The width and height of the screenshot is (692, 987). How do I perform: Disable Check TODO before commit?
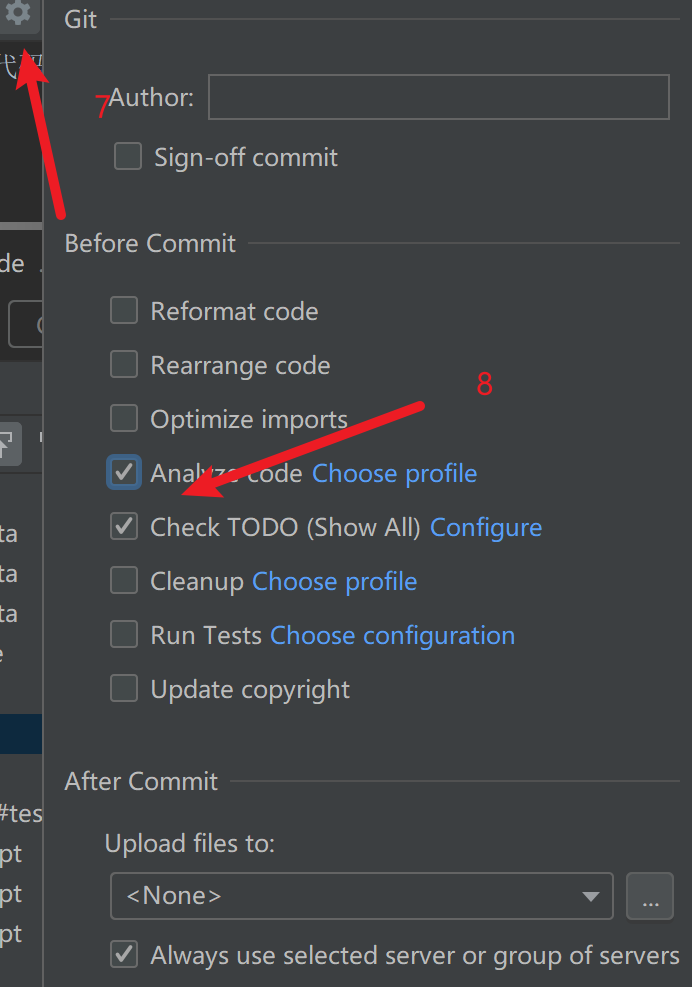124,527
